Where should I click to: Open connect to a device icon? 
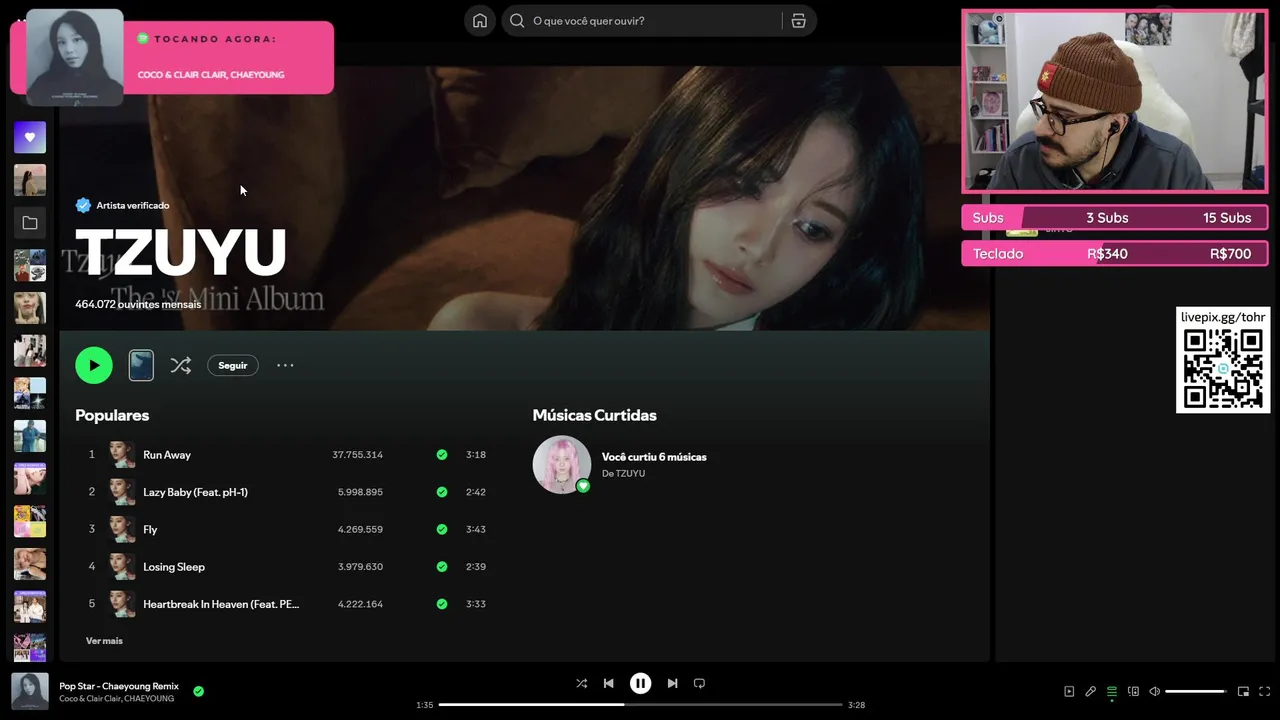tap(1133, 691)
